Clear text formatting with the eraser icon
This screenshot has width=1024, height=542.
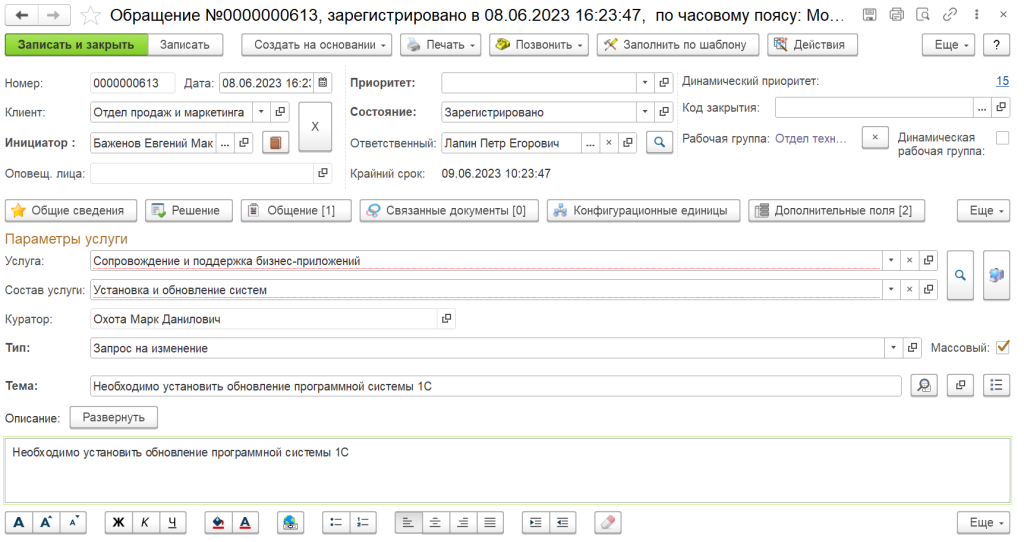pos(608,522)
